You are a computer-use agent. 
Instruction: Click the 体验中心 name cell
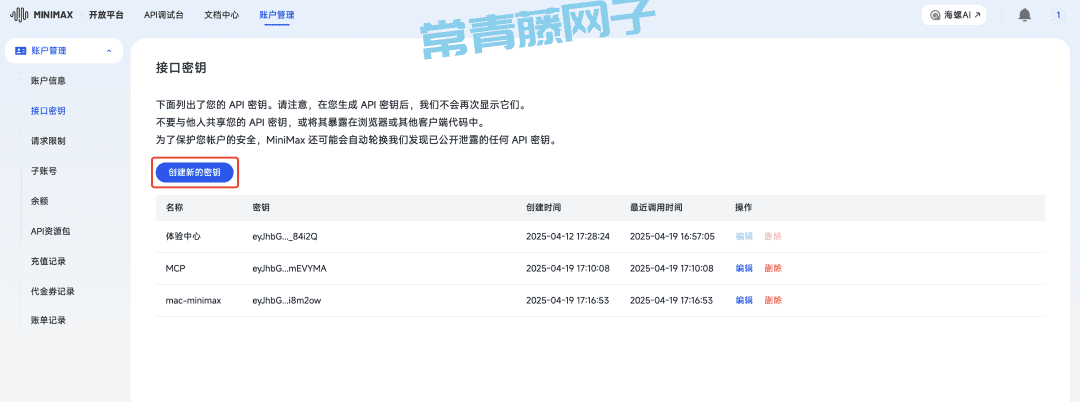[183, 236]
